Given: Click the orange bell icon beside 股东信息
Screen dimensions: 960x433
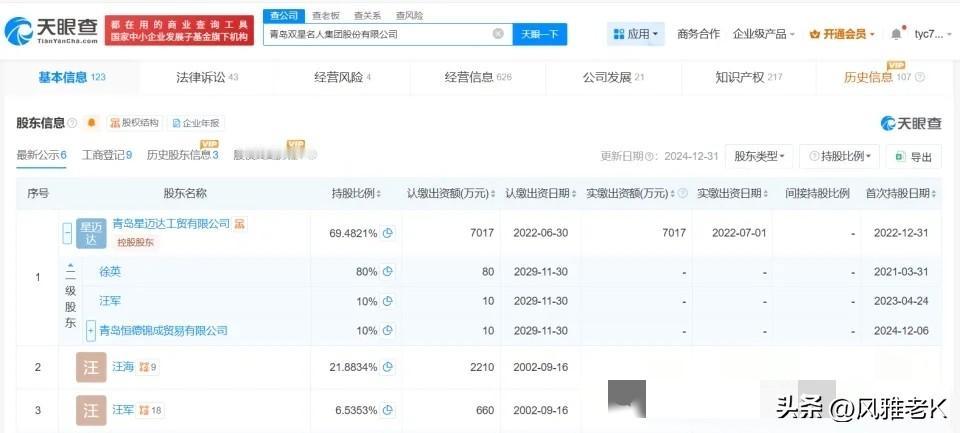Looking at the screenshot, I should point(91,123).
